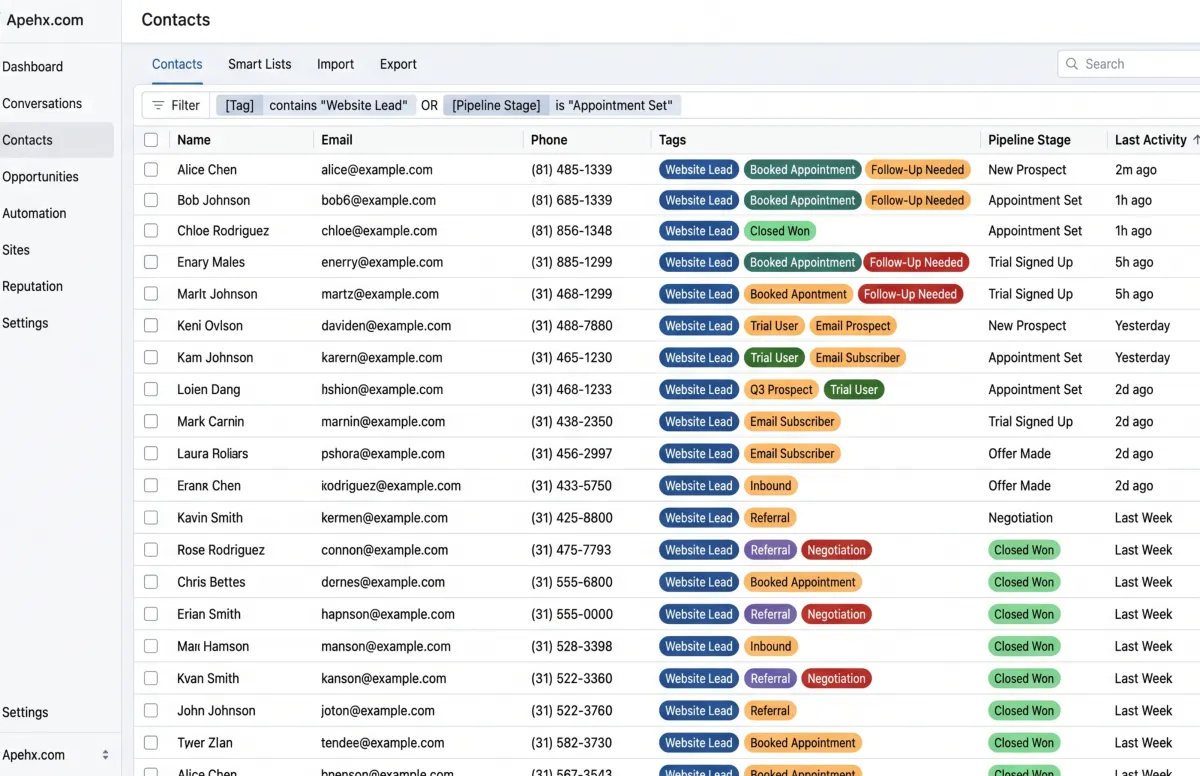Go to Conversations in sidebar

tap(42, 104)
